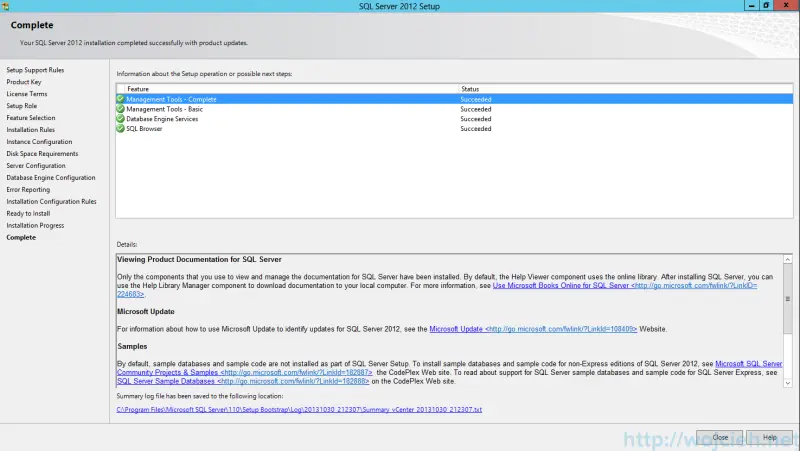Screen dimensions: 800x451
Task: Click Disk Space Requirements step
Action: click(42, 154)
